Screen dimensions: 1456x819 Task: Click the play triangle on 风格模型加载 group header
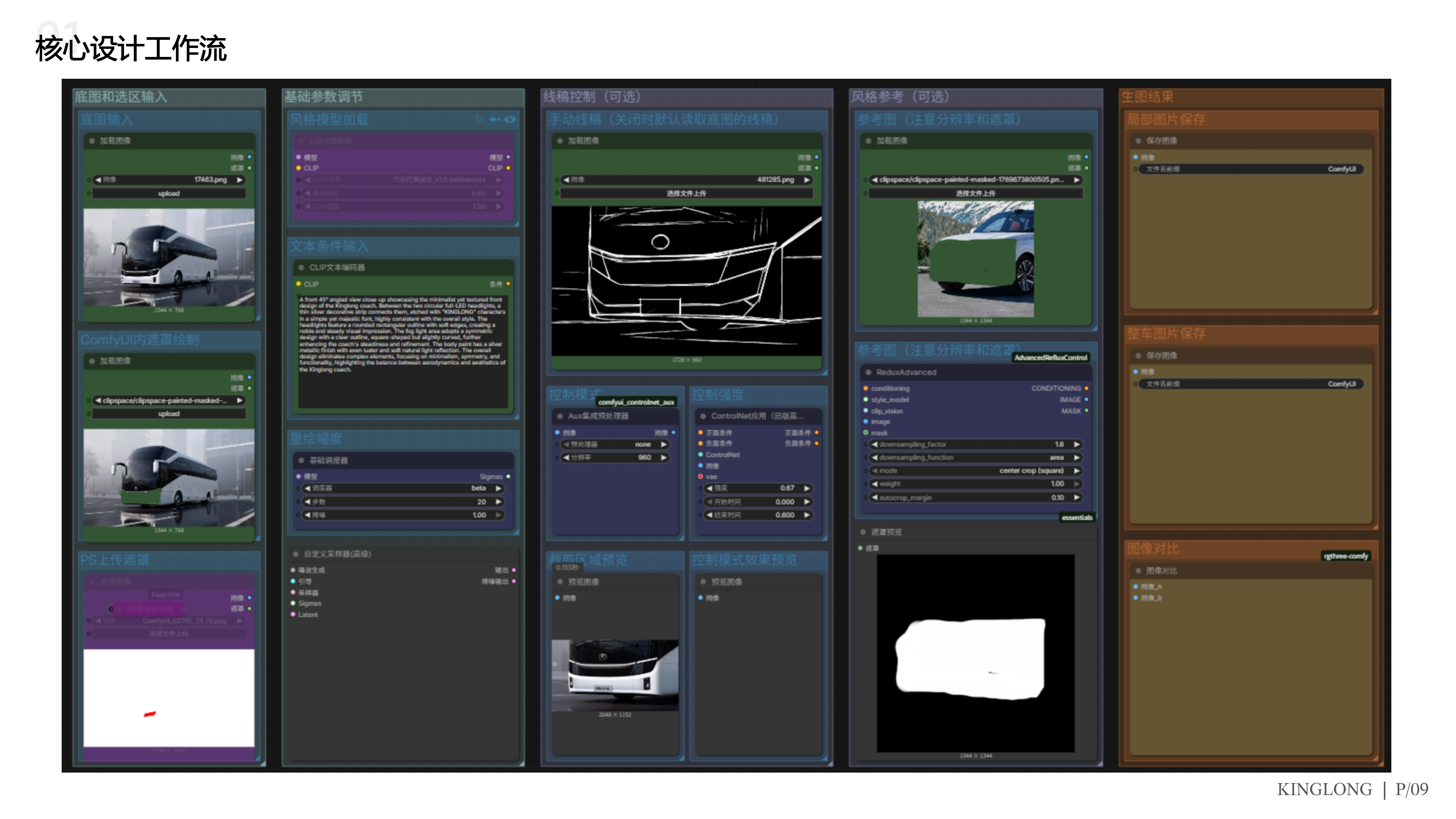point(479,119)
